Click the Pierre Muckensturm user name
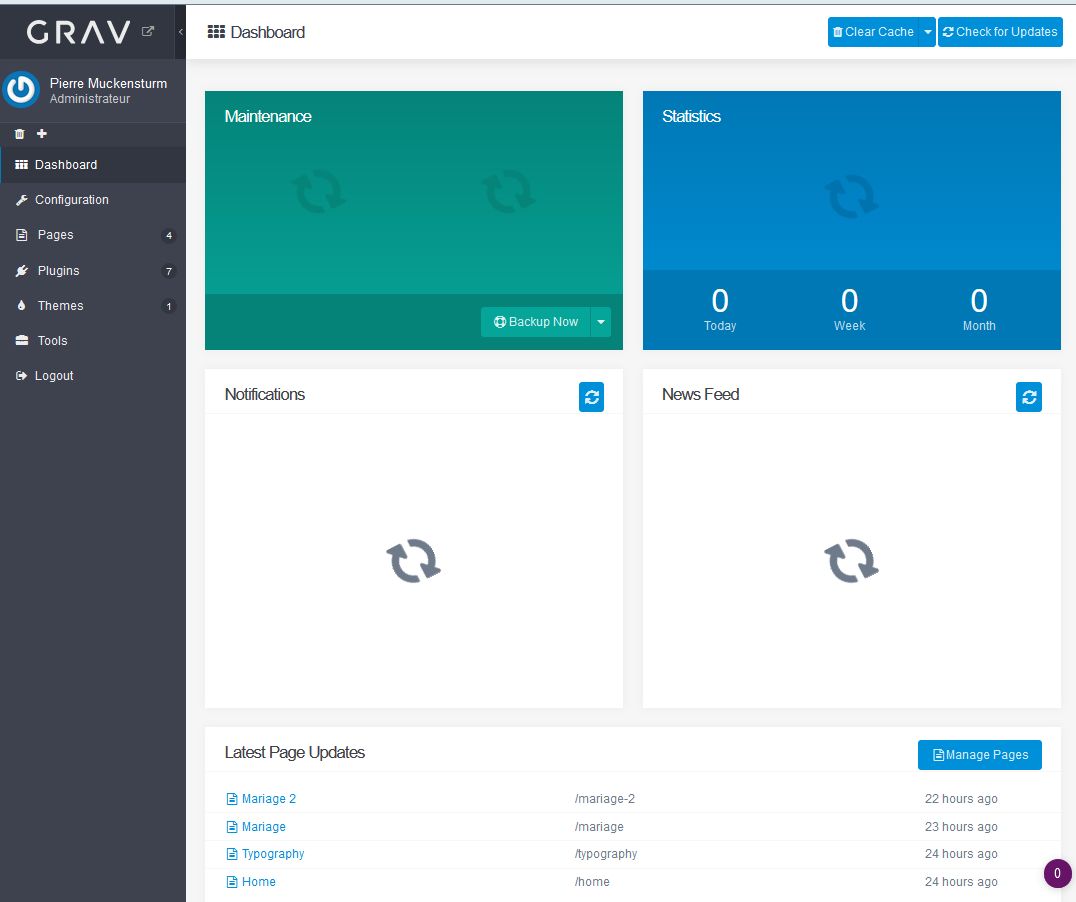This screenshot has width=1076, height=902. point(108,83)
